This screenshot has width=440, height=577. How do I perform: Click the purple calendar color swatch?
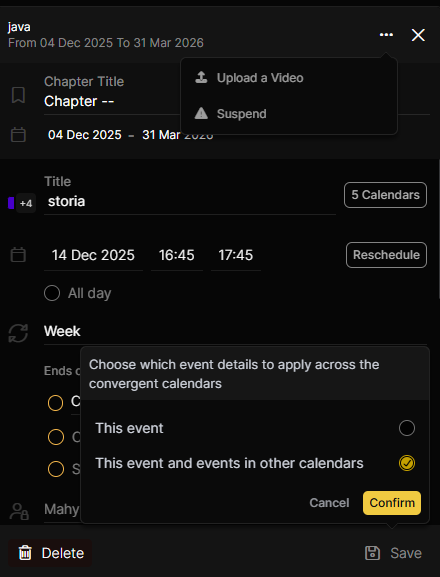point(11,203)
